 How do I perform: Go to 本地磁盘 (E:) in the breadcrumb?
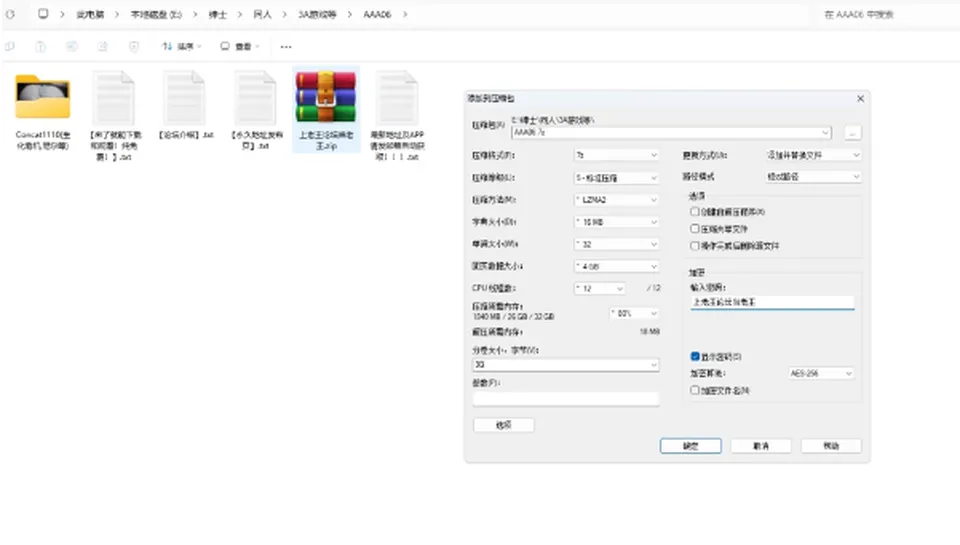(156, 14)
